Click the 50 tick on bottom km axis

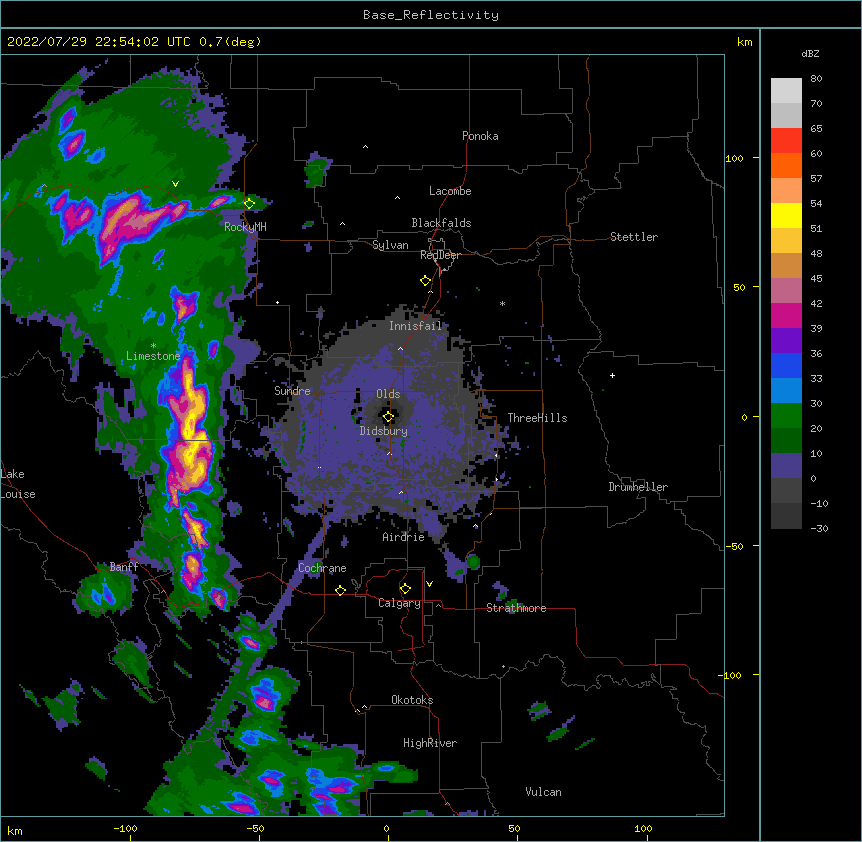(514, 828)
